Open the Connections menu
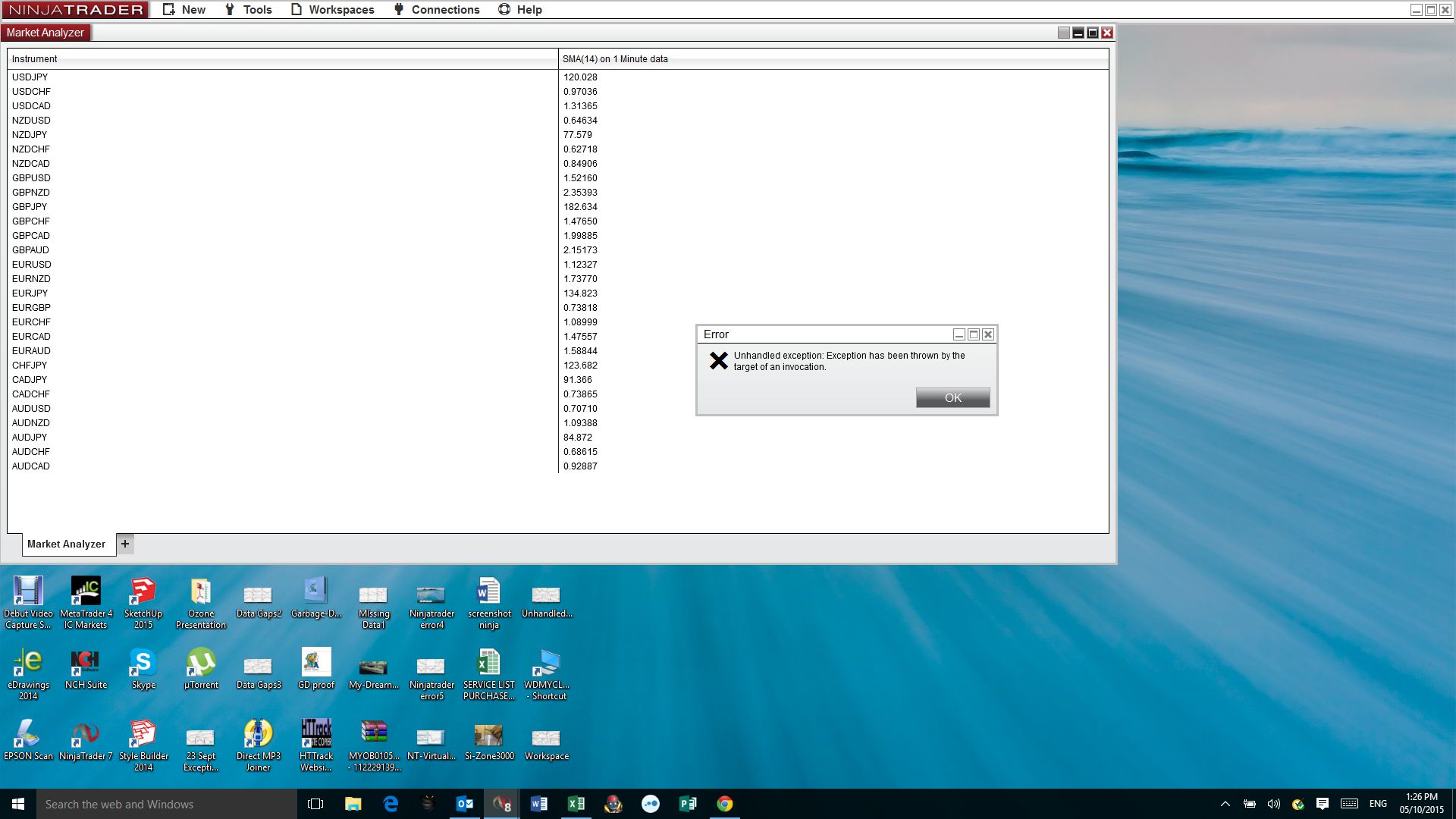This screenshot has height=819, width=1456. [437, 10]
